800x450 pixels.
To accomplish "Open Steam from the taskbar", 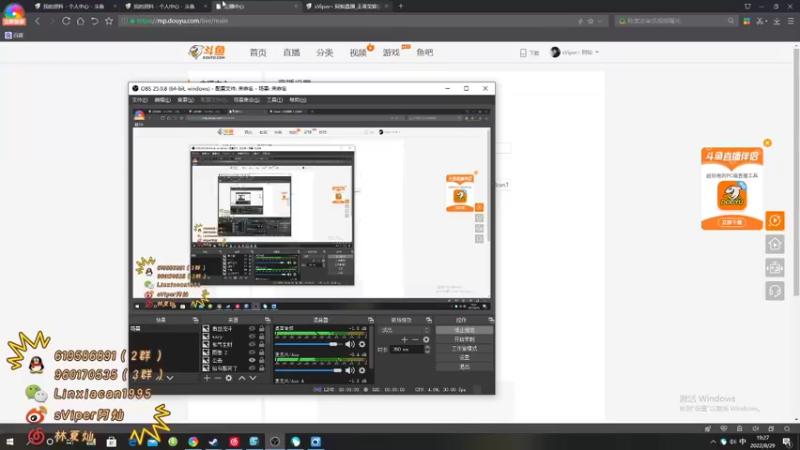I will pyautogui.click(x=213, y=441).
